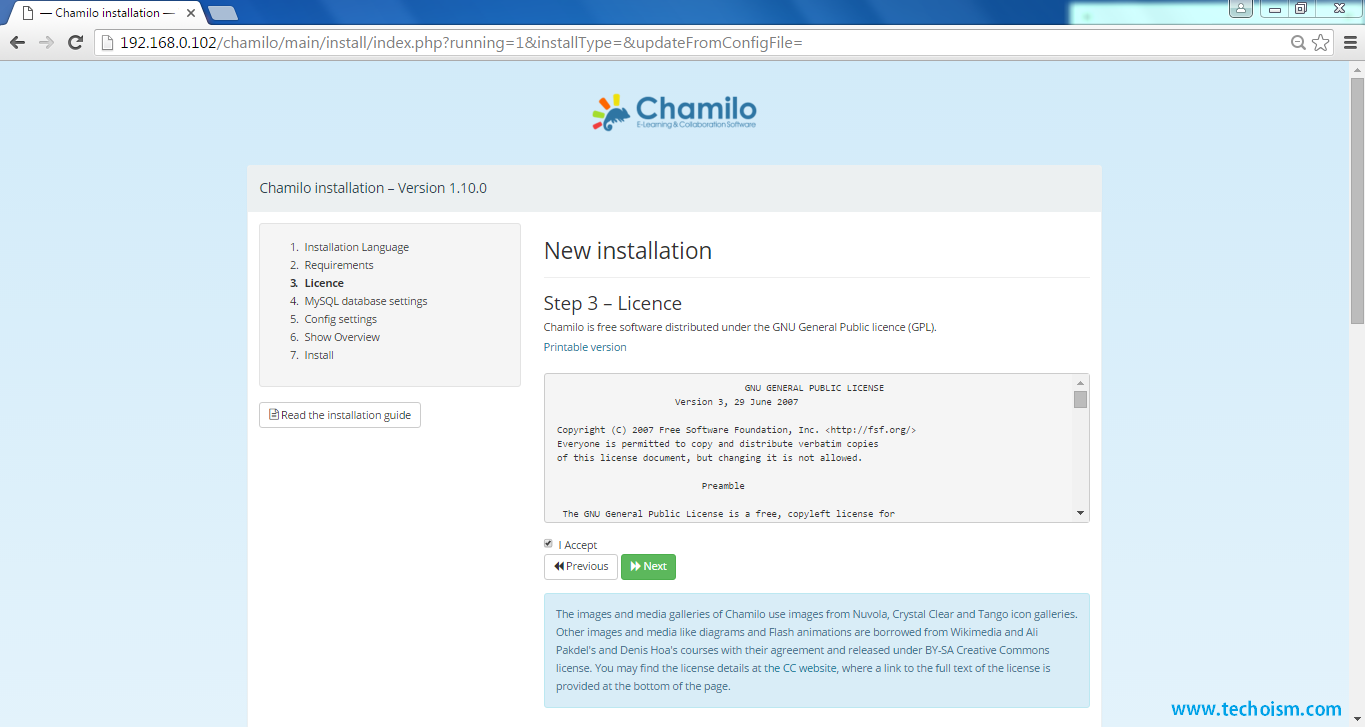Click the browser Forward arrow
Screen dimensions: 1365x727
45,42
